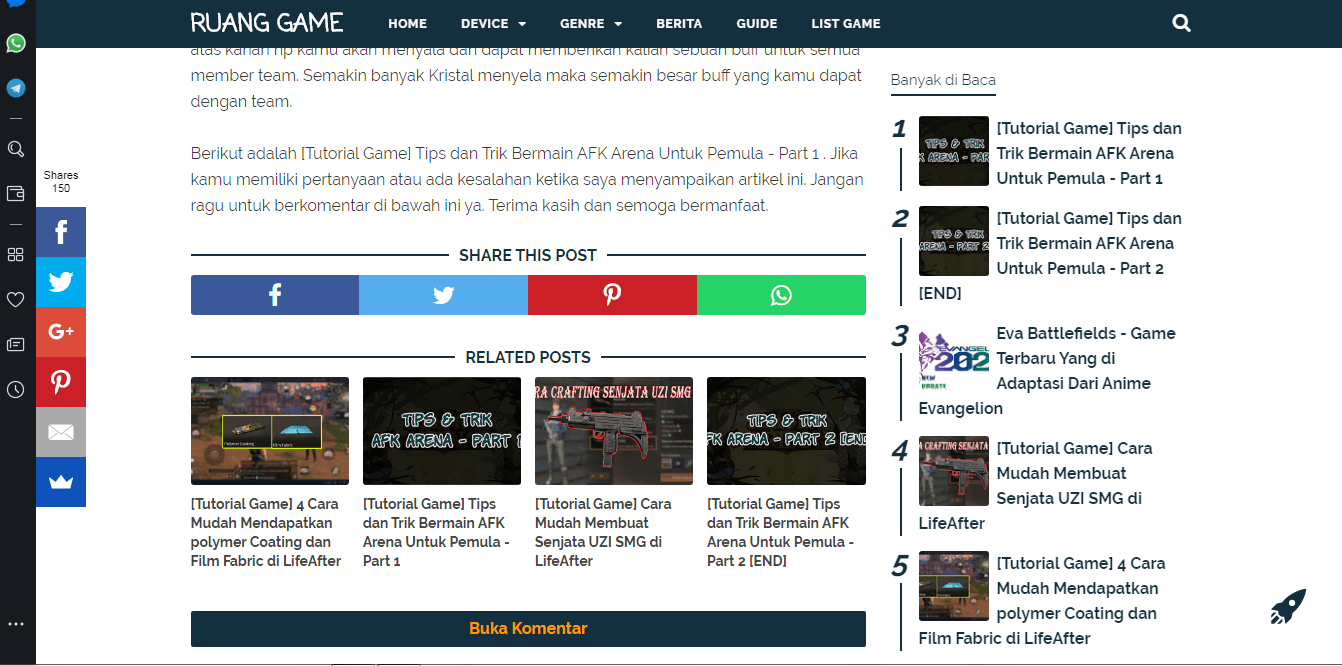Open the sidebar search magnifier icon
Screen dimensions: 1342x666
[16, 149]
